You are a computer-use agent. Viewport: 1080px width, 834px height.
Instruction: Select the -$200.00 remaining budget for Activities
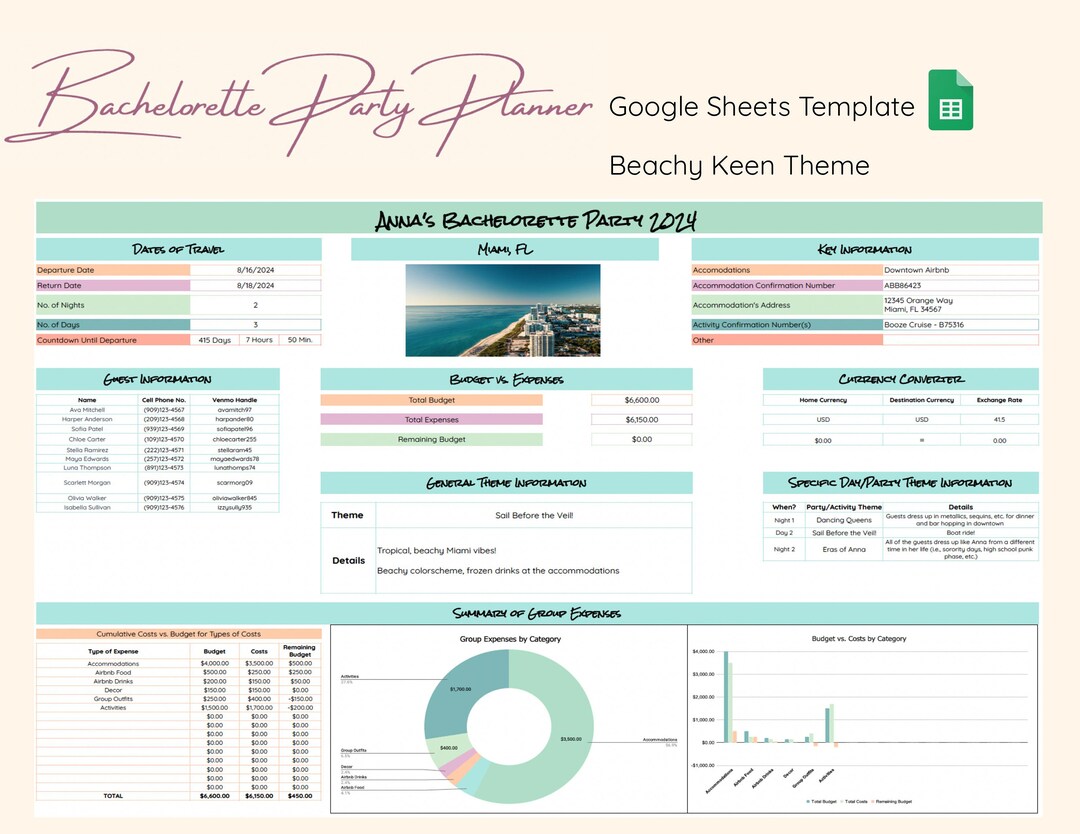300,707
